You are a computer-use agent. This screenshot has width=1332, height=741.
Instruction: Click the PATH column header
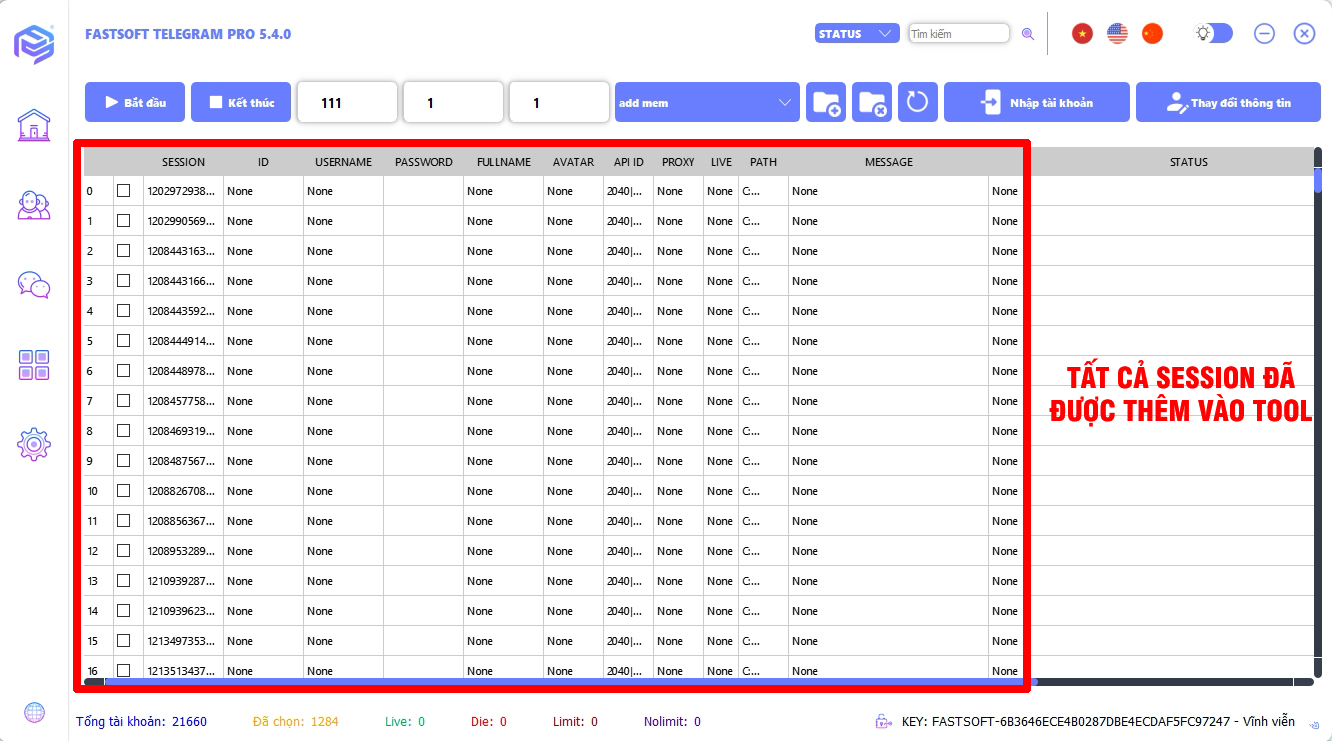click(763, 162)
